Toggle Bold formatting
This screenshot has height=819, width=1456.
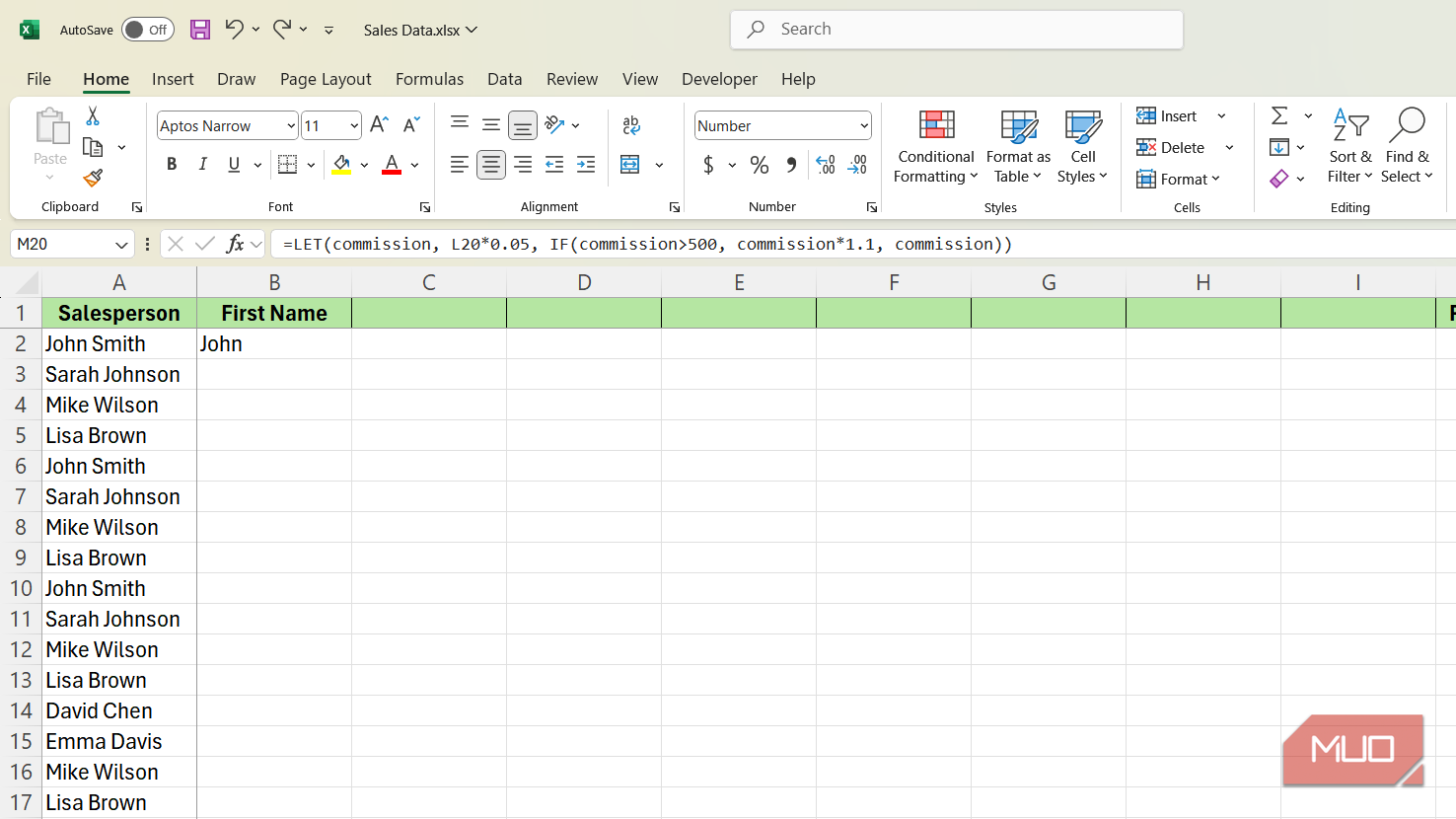click(172, 165)
